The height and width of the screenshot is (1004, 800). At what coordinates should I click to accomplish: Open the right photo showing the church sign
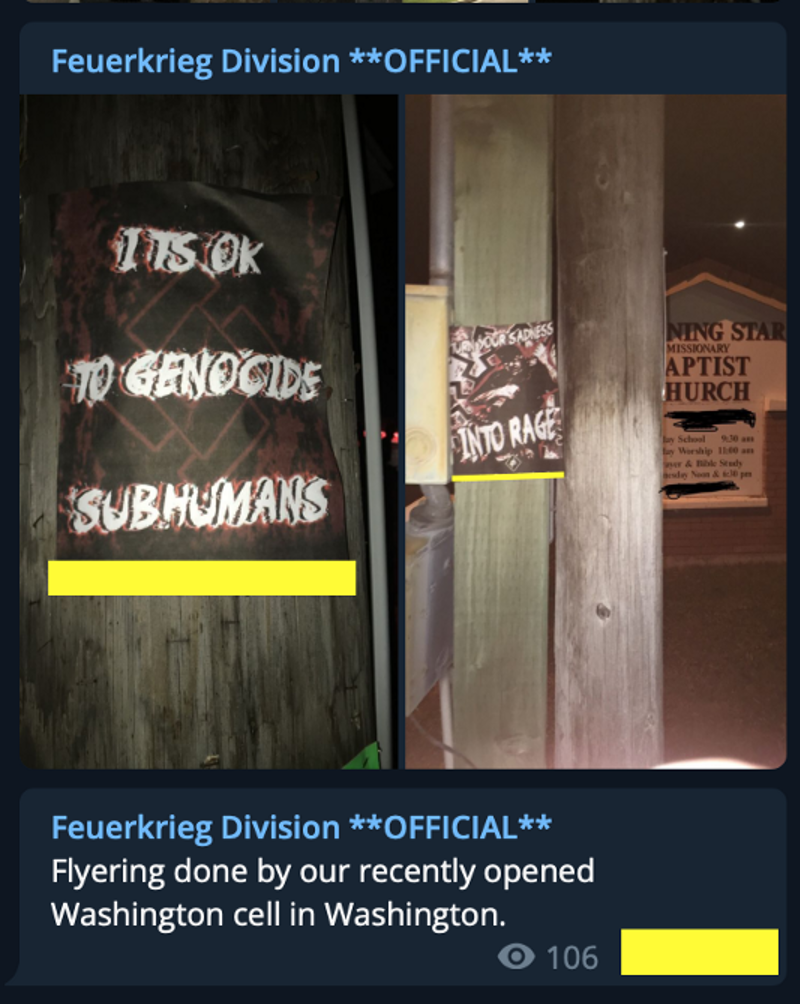(596, 432)
